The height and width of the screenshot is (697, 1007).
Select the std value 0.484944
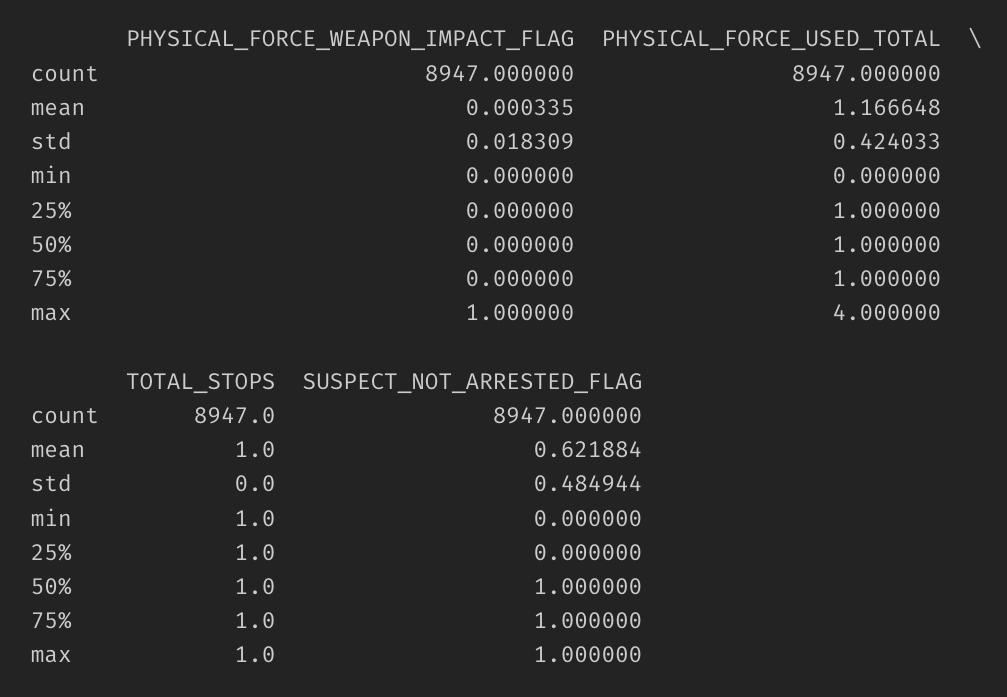click(x=587, y=484)
